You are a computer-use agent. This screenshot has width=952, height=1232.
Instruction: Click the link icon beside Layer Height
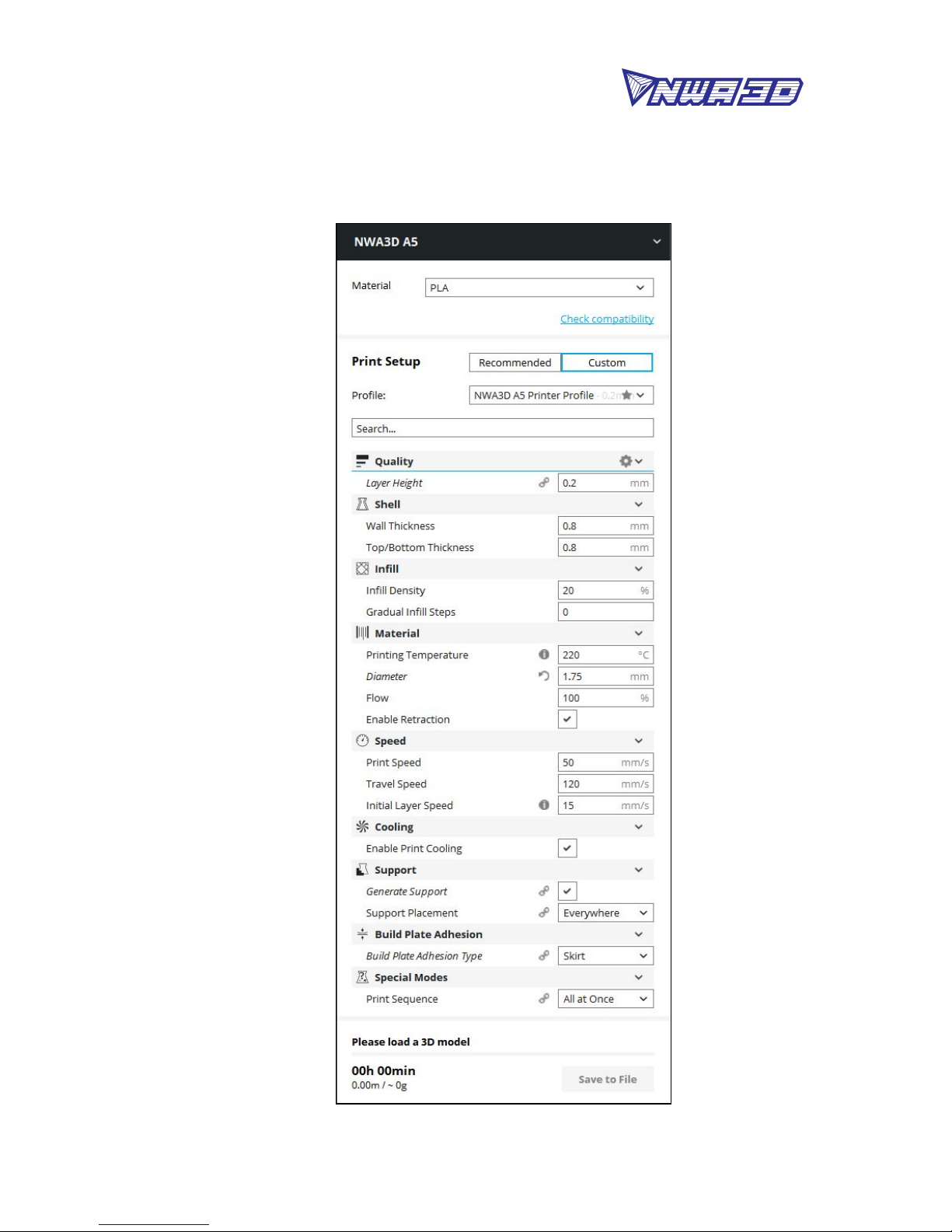[544, 483]
